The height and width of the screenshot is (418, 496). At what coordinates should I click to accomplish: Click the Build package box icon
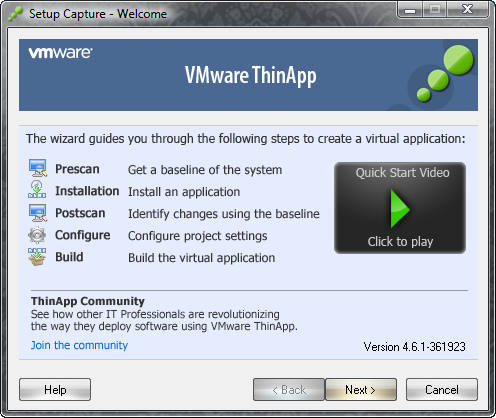point(37,257)
